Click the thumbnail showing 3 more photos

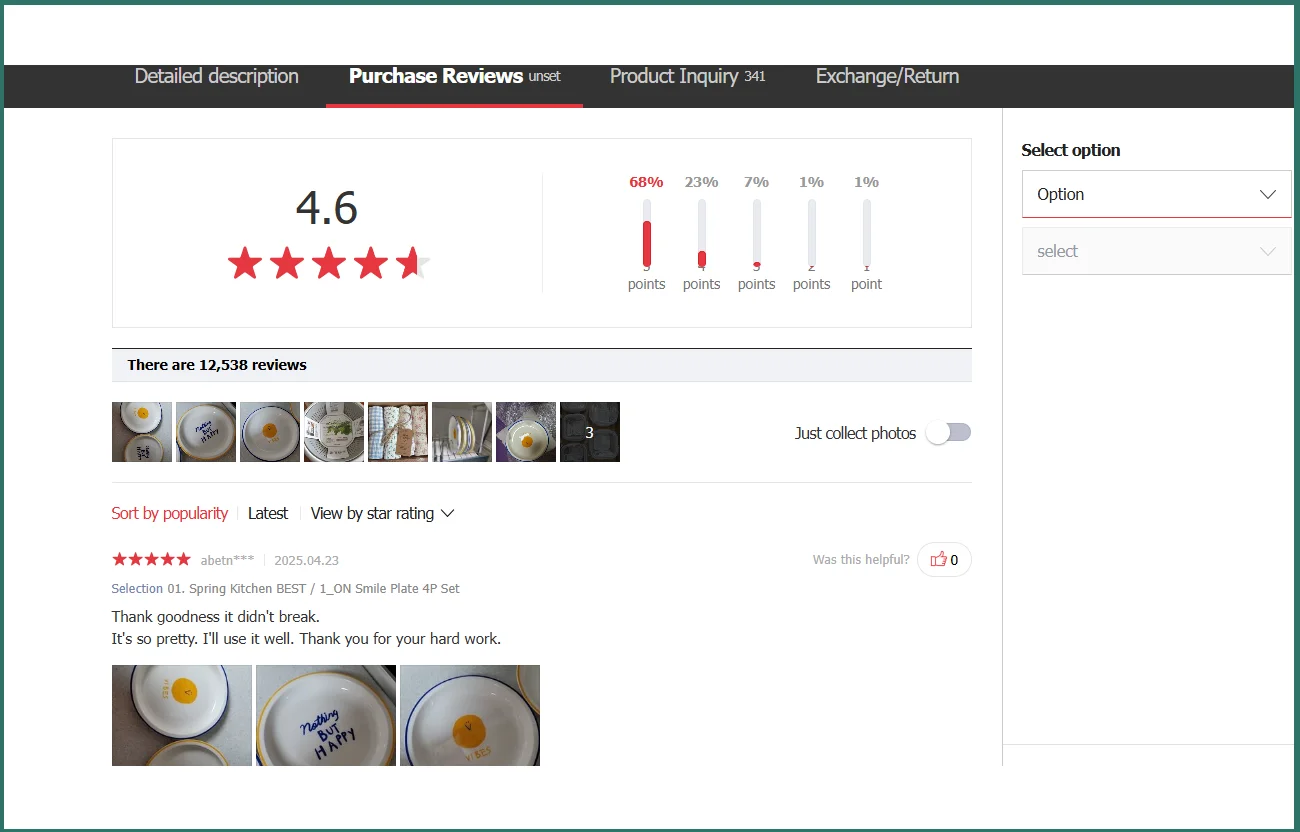coord(589,432)
